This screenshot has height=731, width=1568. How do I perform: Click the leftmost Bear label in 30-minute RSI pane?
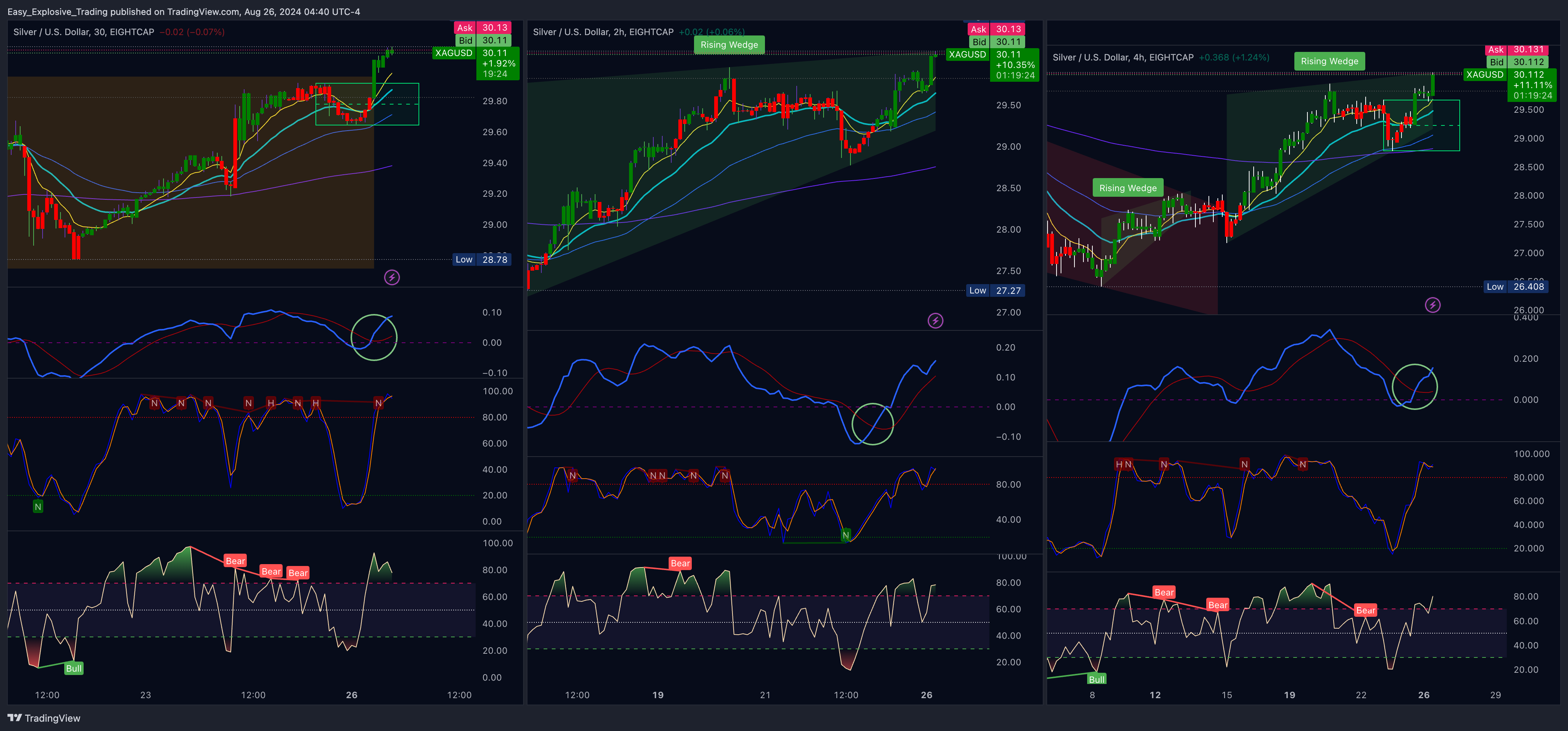235,561
